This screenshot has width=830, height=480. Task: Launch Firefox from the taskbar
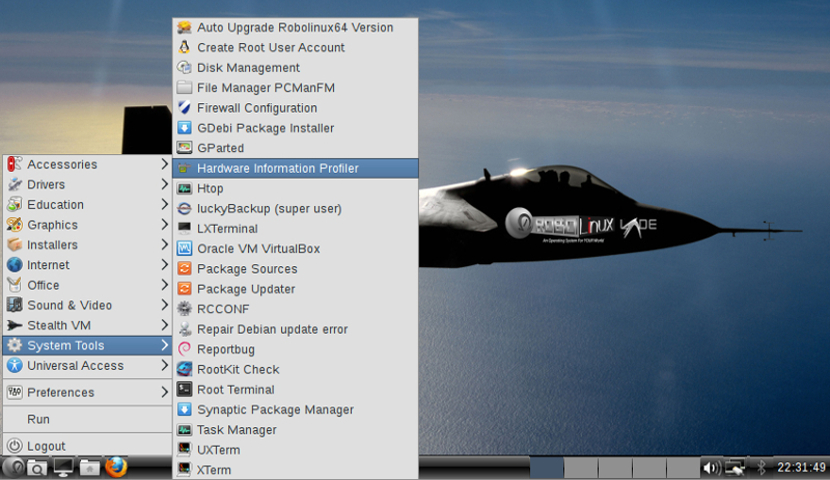116,467
